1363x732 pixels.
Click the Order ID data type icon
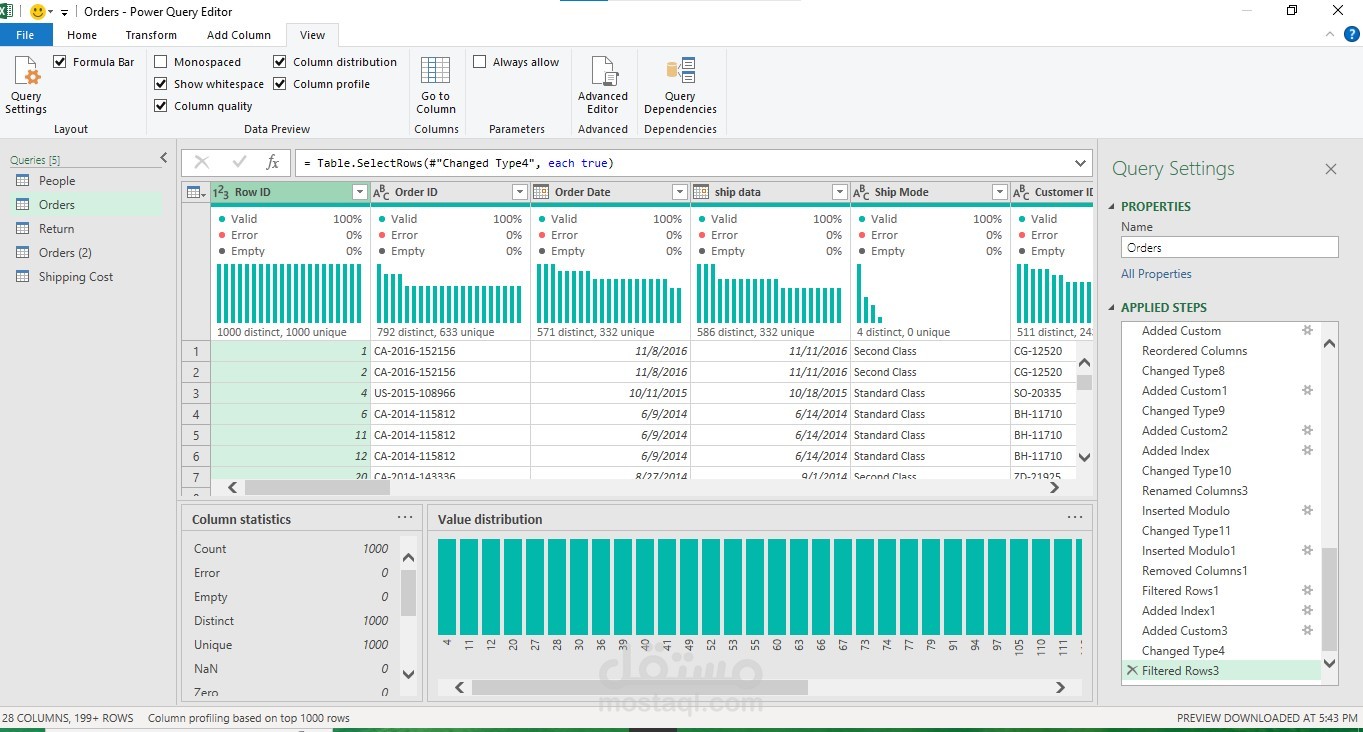(381, 192)
